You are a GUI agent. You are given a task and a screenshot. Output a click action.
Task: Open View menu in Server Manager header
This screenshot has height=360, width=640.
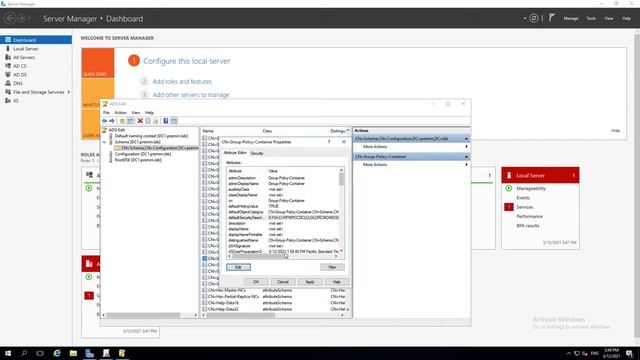pyautogui.click(x=609, y=18)
